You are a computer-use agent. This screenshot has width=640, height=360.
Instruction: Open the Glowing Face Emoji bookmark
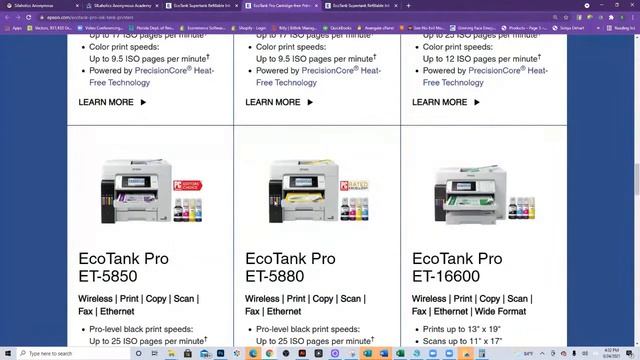tap(472, 28)
